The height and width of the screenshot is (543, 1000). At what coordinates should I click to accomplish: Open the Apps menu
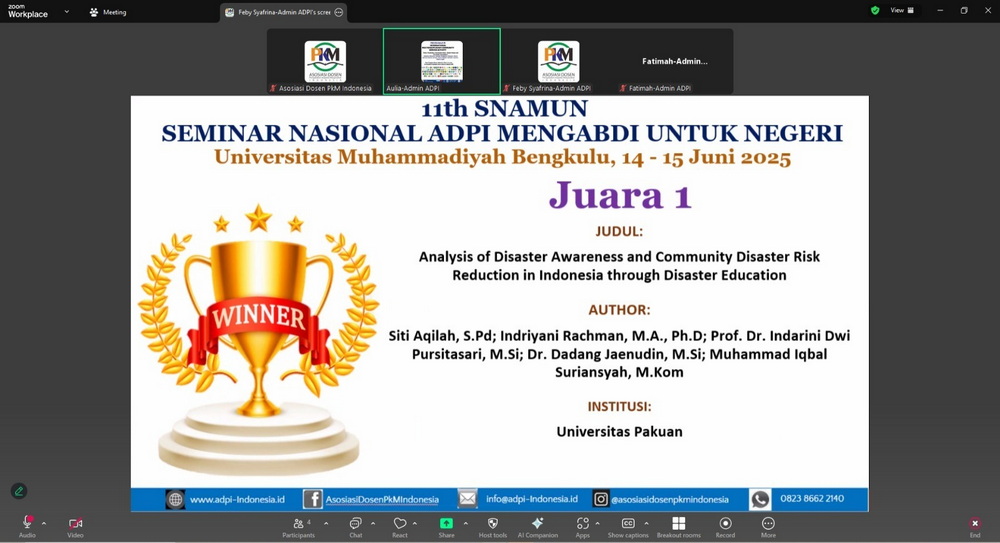583,526
